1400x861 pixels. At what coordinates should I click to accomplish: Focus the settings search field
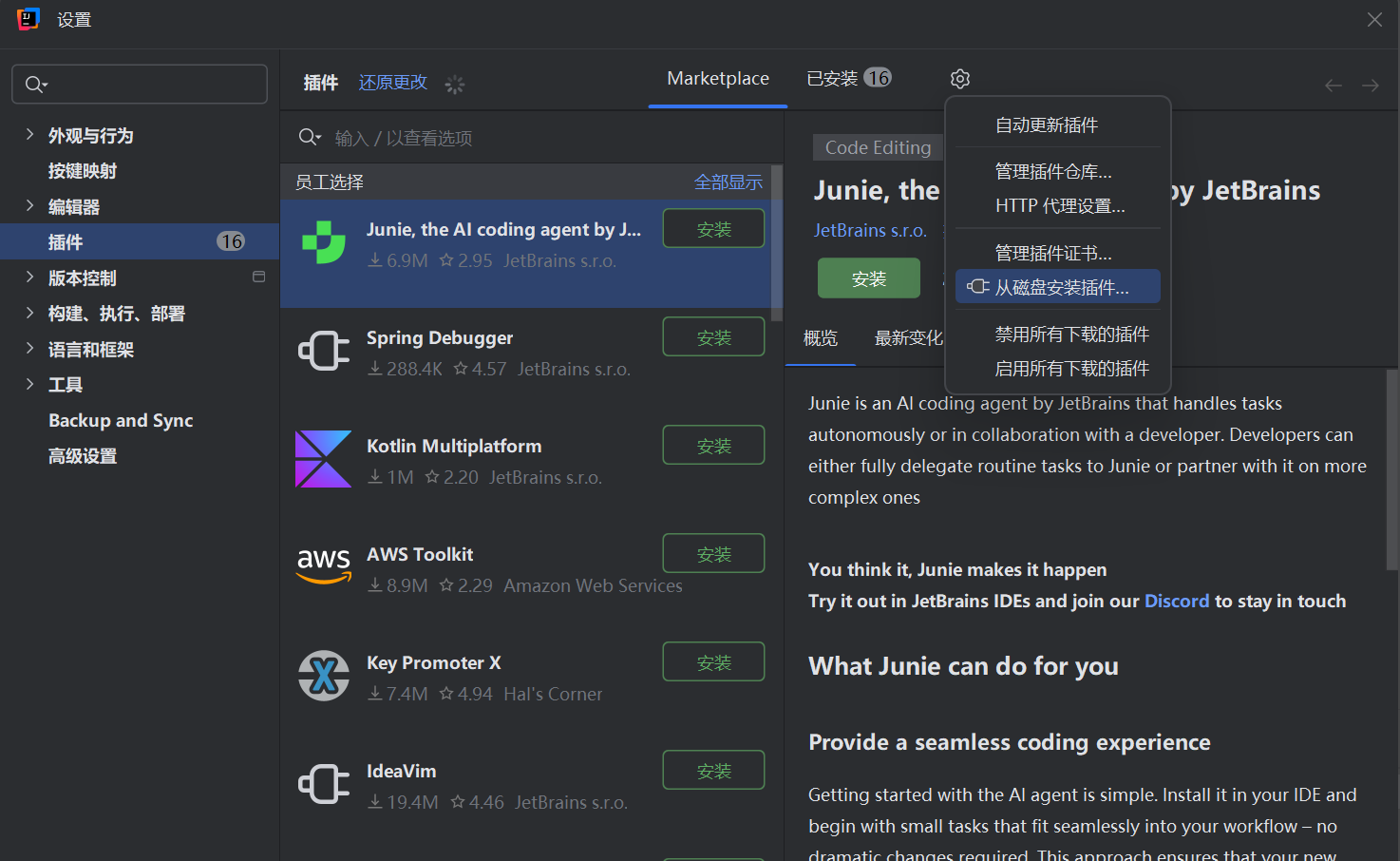pos(140,85)
